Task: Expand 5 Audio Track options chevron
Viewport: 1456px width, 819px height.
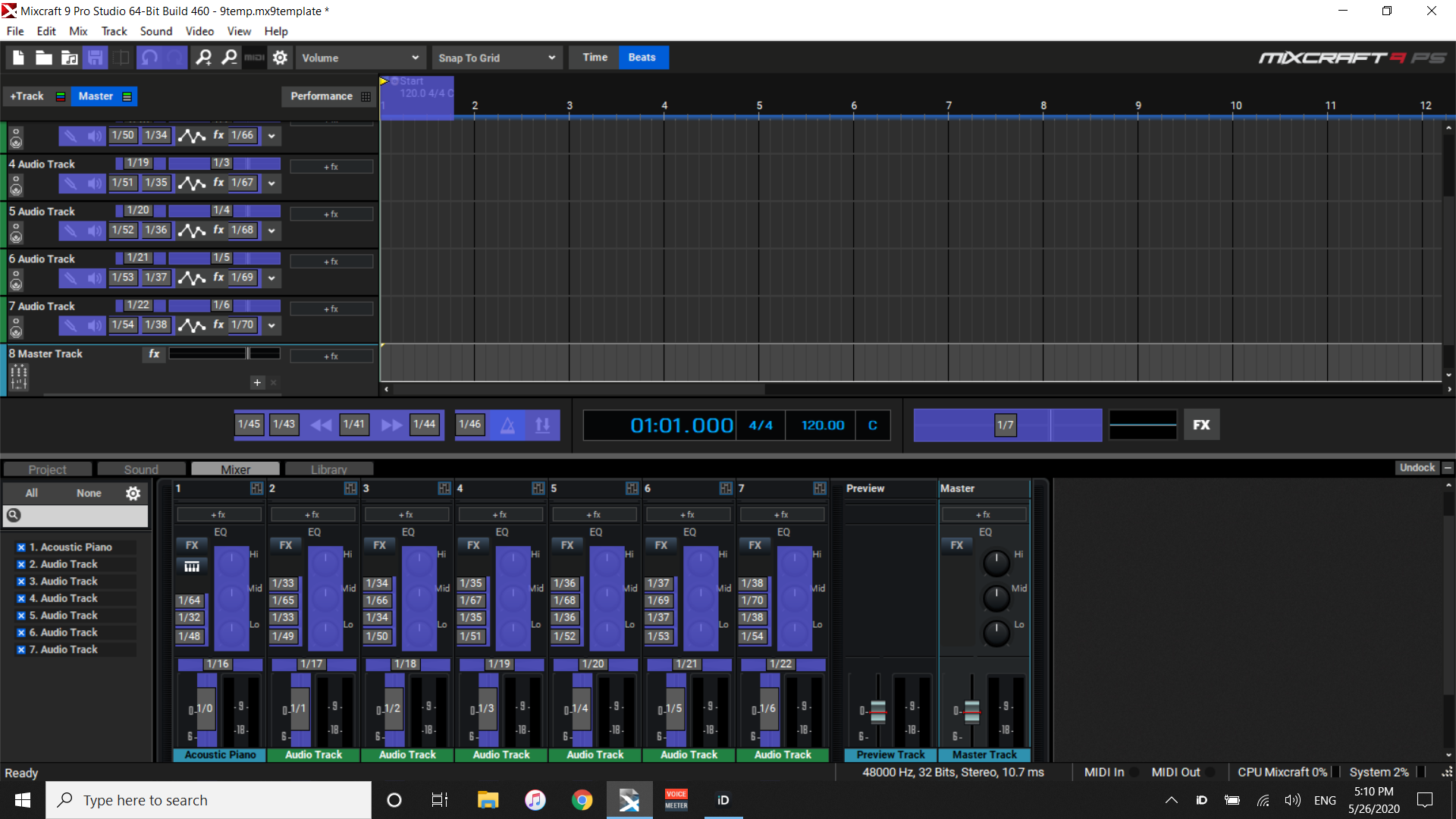Action: pos(271,231)
